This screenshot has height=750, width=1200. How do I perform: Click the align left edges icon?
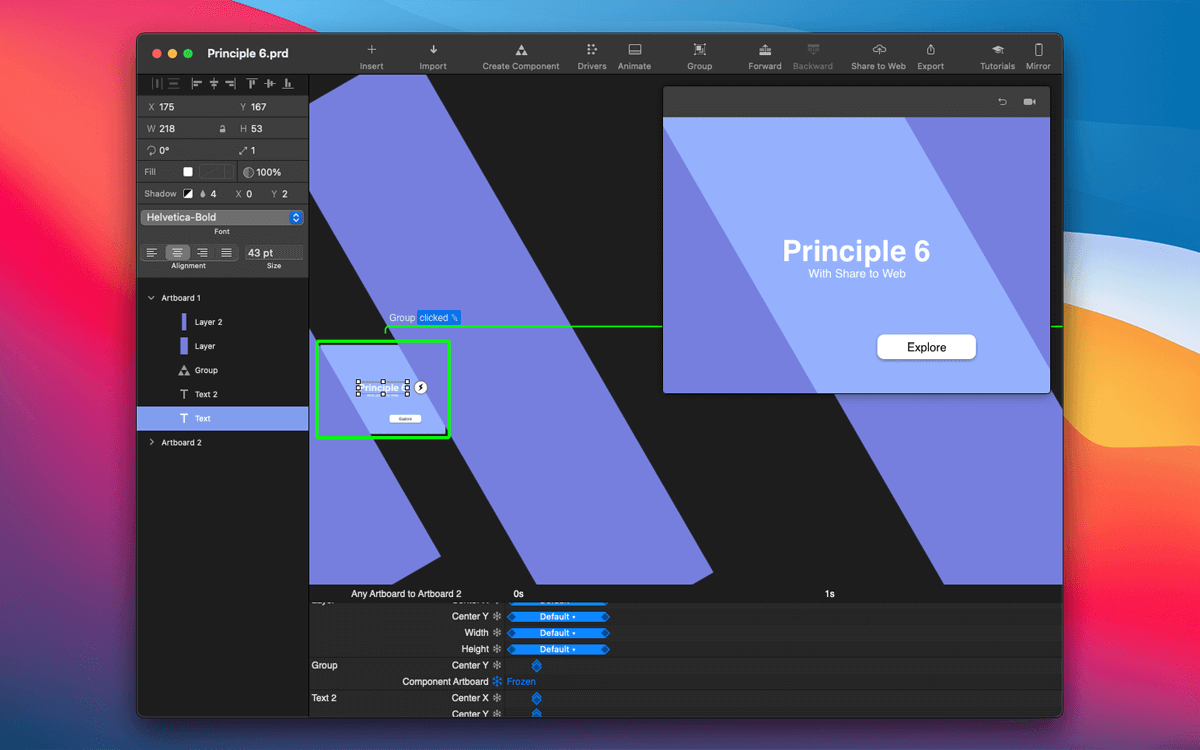point(197,84)
